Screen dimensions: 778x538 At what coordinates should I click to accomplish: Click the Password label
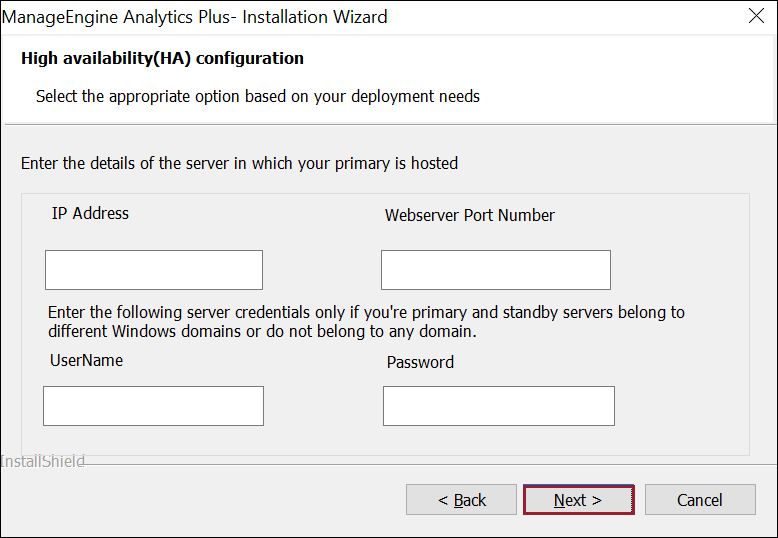click(420, 362)
